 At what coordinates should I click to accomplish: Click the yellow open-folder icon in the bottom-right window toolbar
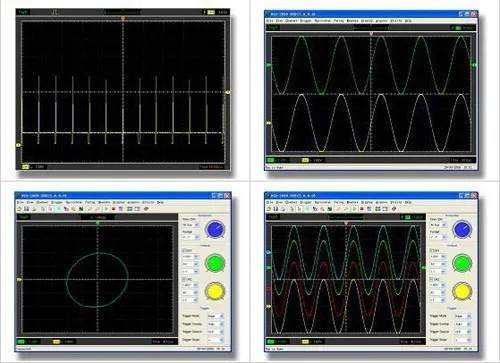pyautogui.click(x=268, y=209)
